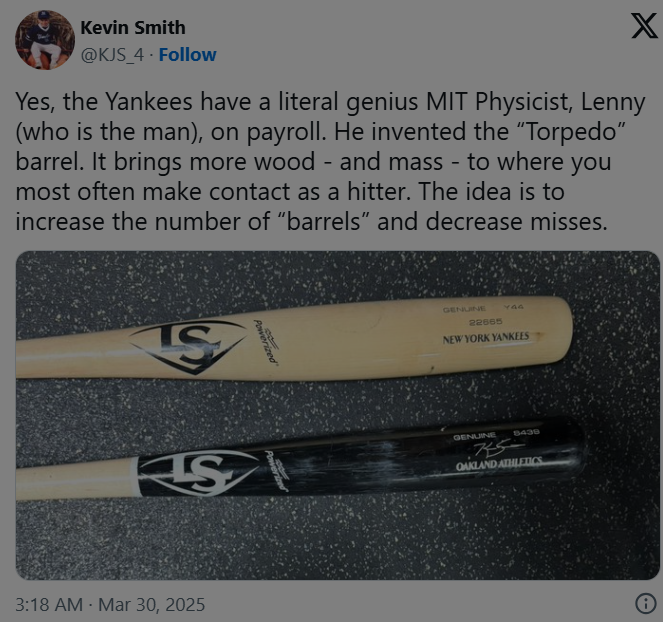Click the GENUINE Y44 marking

tap(483, 309)
